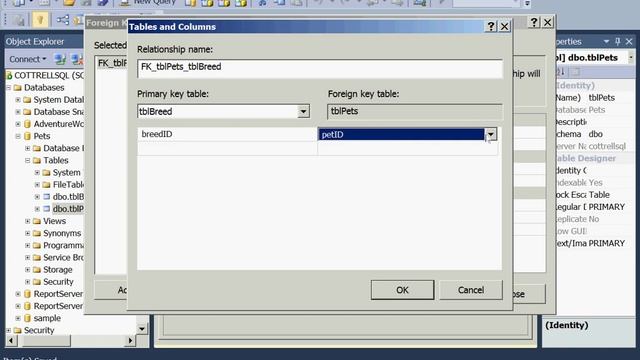This screenshot has width=640, height=360.
Task: Expand the Programmability node
Action: click(28, 245)
